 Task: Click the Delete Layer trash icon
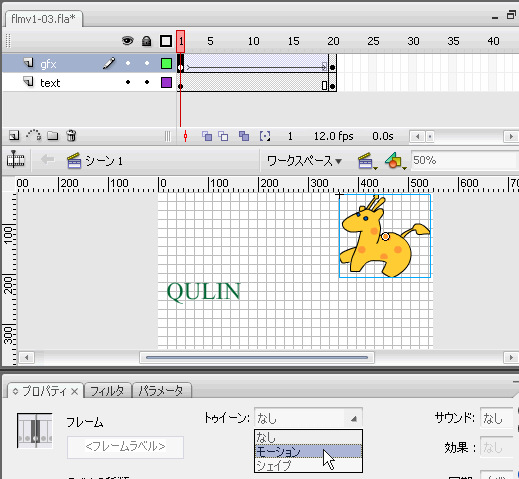(71, 135)
